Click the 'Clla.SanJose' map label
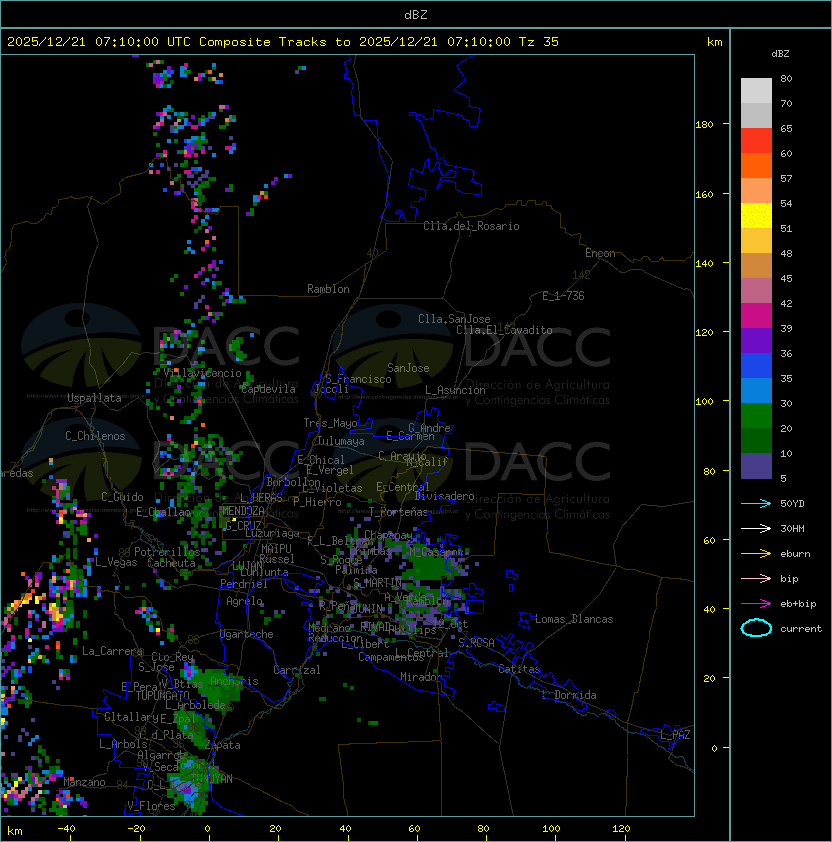832x842 pixels. [454, 319]
